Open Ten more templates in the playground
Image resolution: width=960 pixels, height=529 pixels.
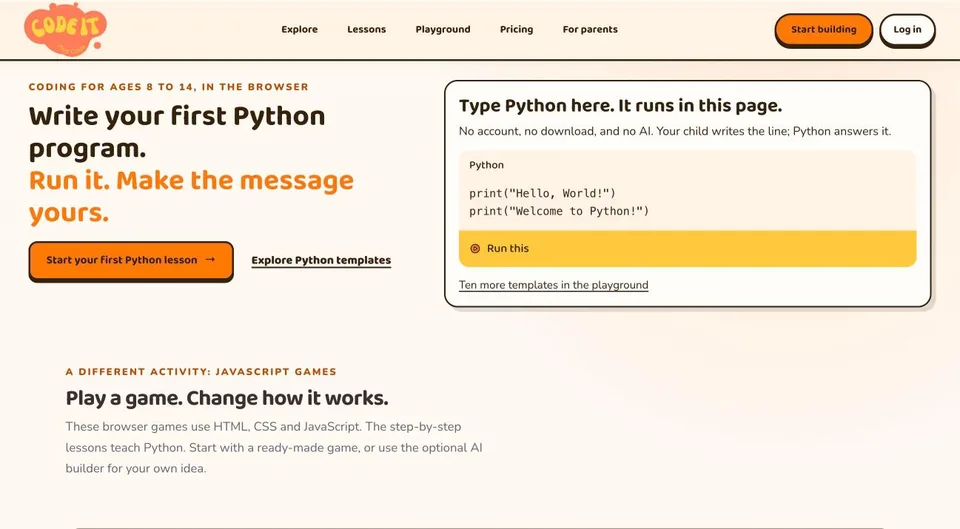pos(553,285)
